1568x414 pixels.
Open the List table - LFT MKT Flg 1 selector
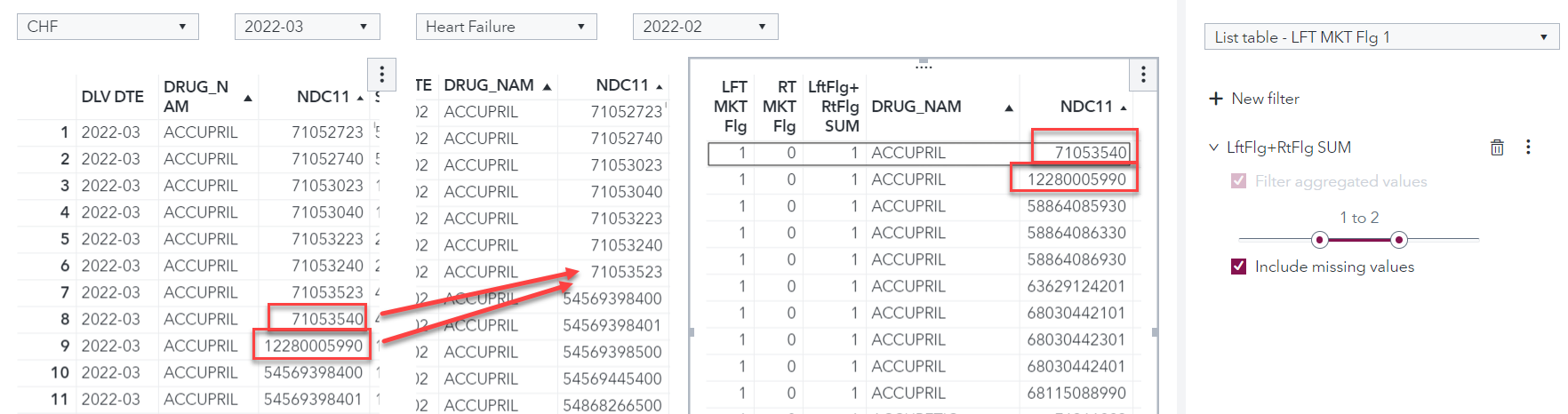[1381, 37]
